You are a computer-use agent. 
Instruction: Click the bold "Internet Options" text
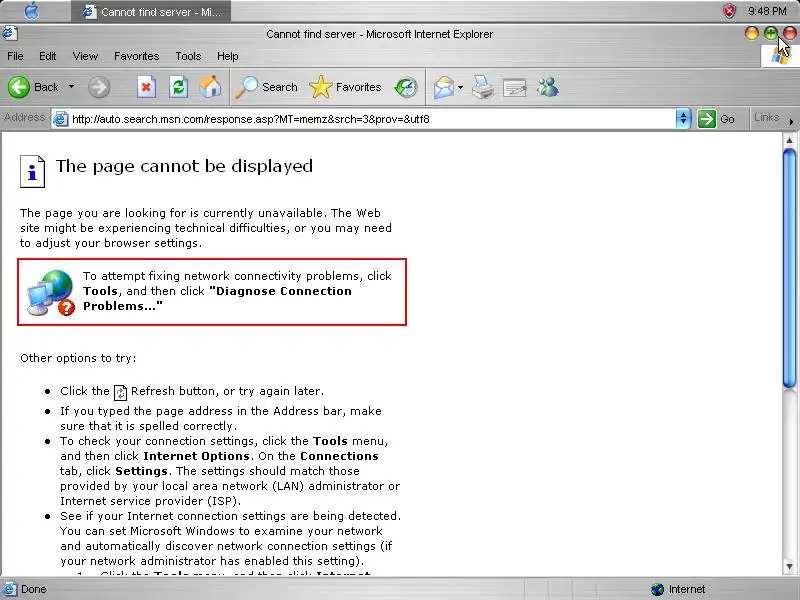196,456
